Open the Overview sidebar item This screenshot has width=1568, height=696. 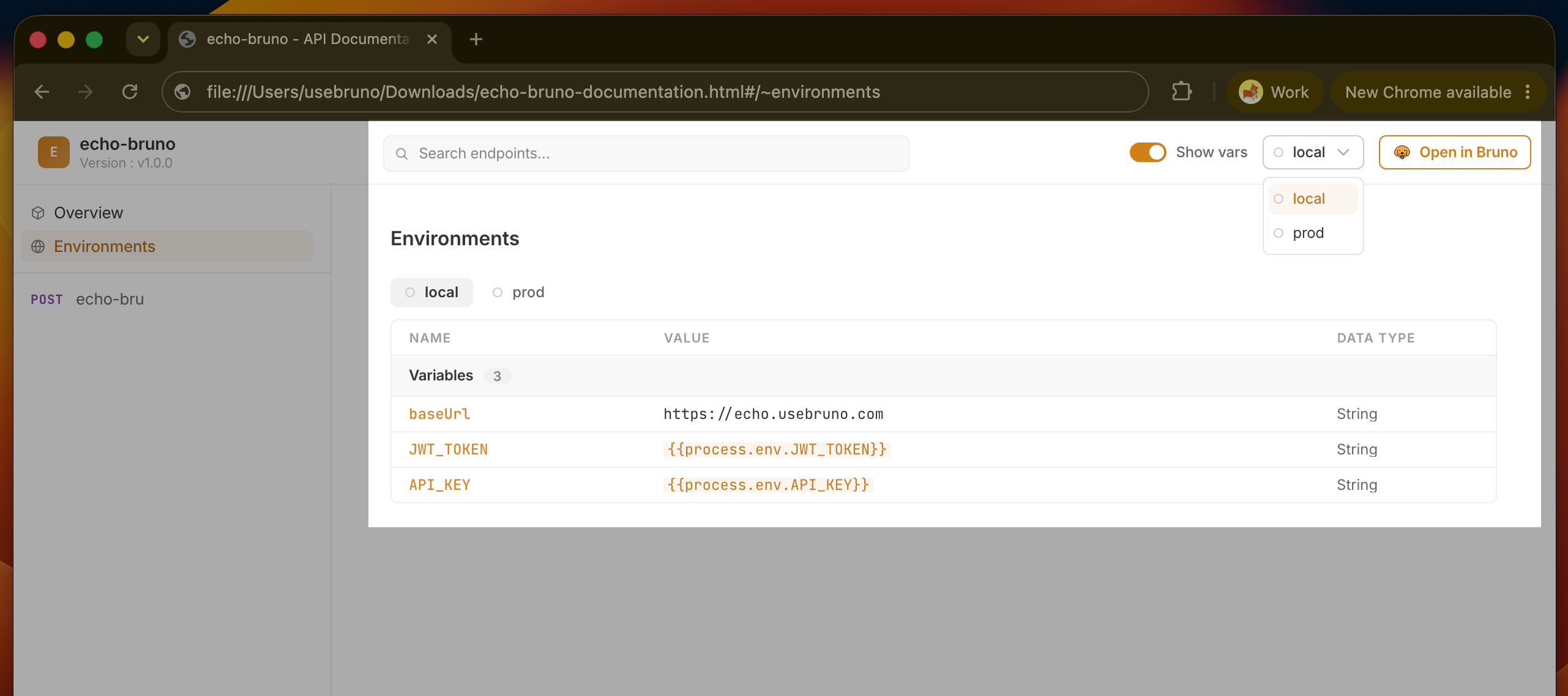(x=167, y=213)
